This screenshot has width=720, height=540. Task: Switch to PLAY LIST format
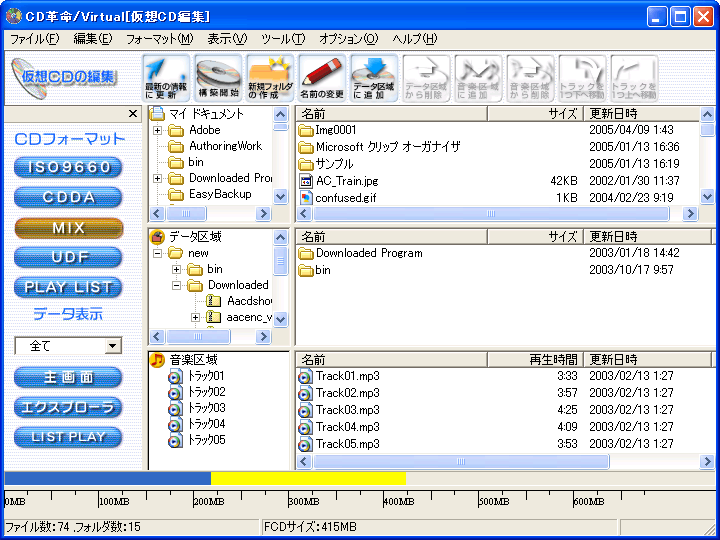coord(68,287)
